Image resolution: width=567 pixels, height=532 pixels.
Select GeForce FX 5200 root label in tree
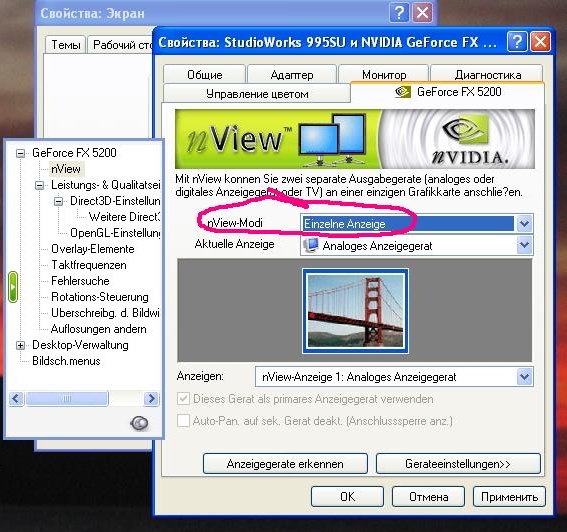pos(74,153)
